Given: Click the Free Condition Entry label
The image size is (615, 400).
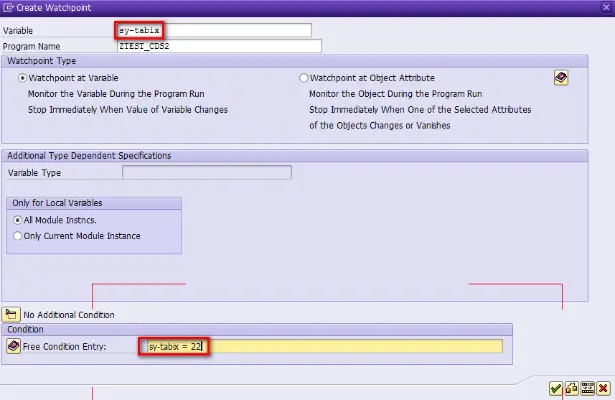Looking at the screenshot, I should click(65, 347).
